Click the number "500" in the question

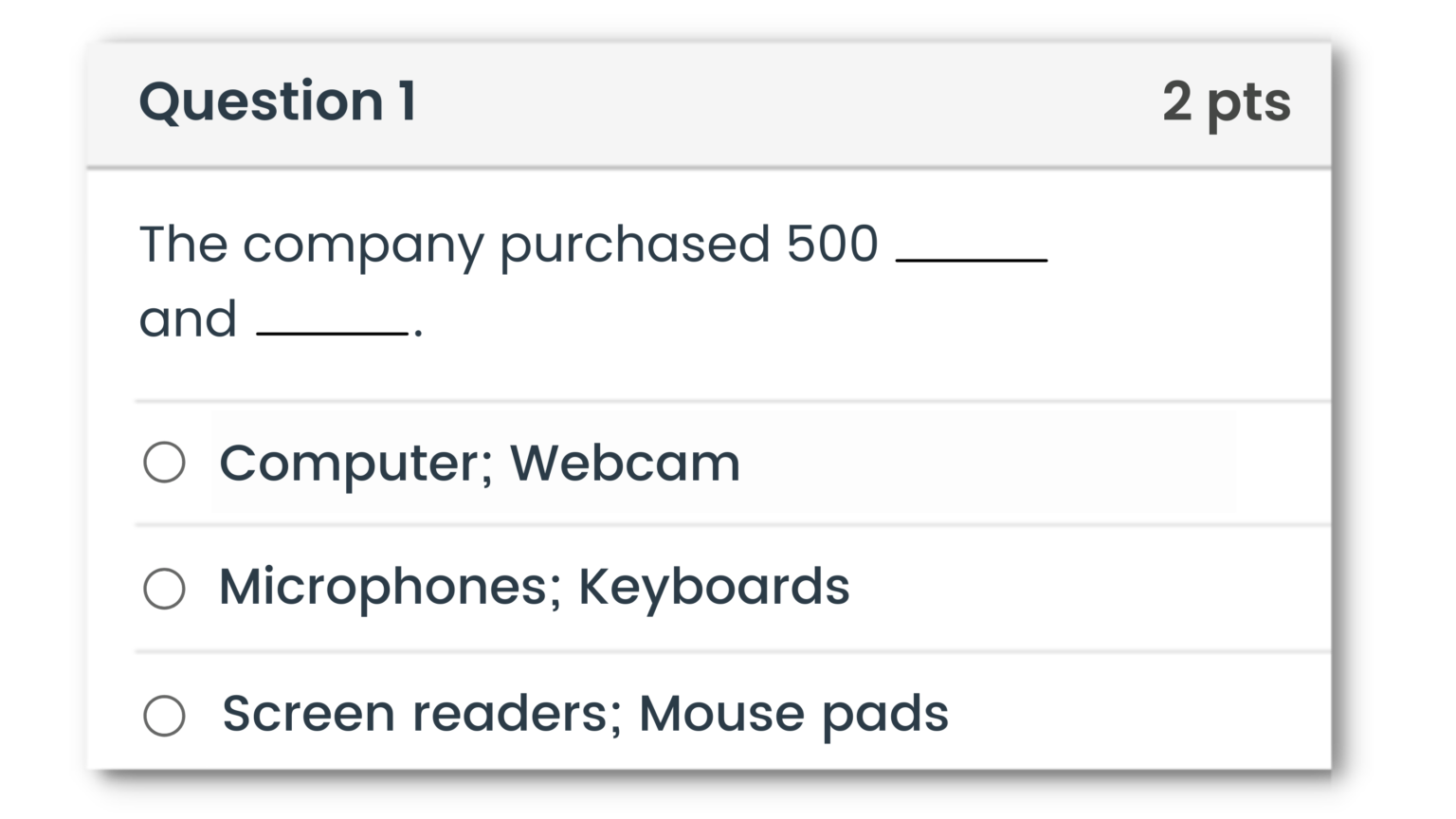[831, 245]
